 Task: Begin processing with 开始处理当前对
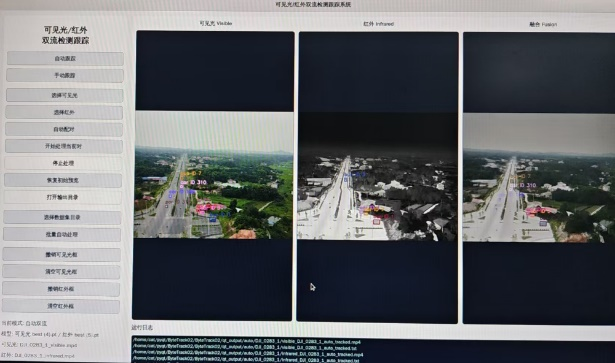64,146
